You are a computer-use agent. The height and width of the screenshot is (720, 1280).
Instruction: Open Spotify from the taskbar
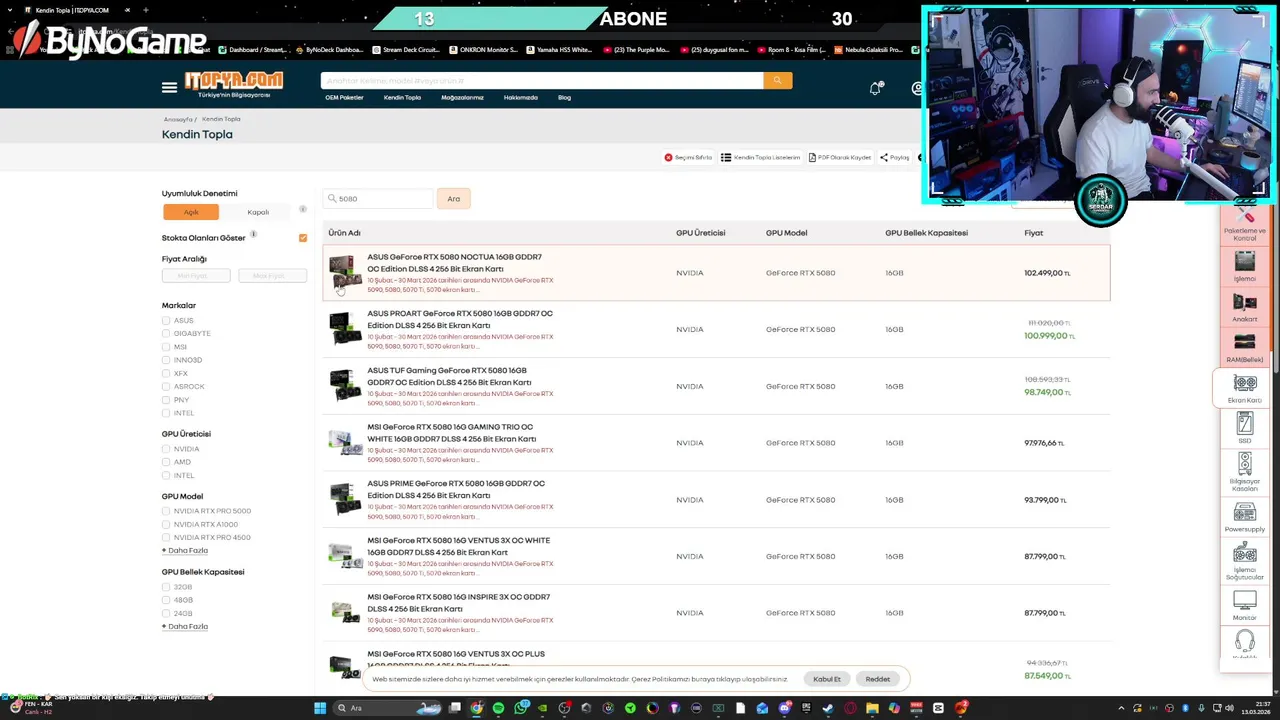(498, 708)
